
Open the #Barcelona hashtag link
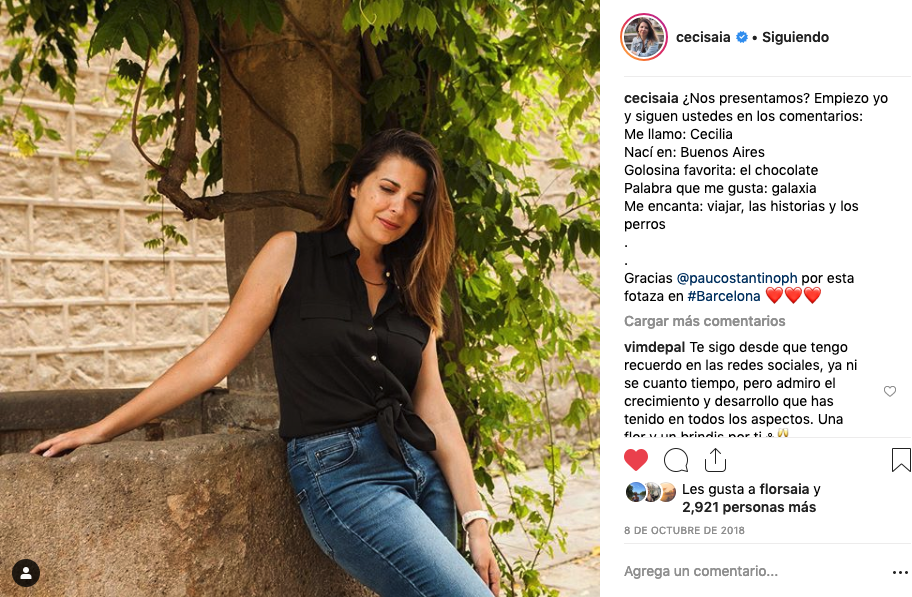coord(724,296)
